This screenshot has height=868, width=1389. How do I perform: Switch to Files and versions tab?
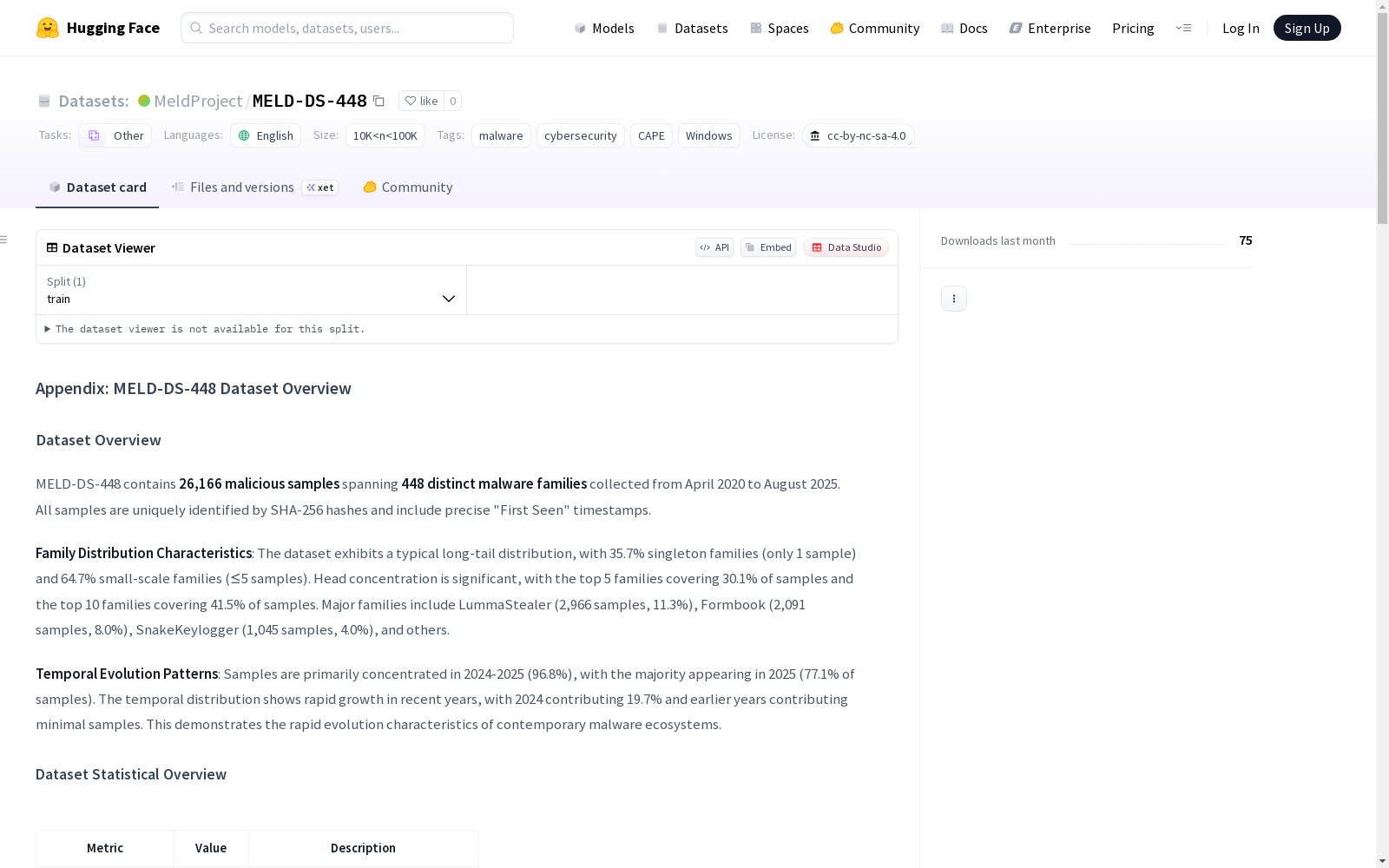[x=254, y=187]
